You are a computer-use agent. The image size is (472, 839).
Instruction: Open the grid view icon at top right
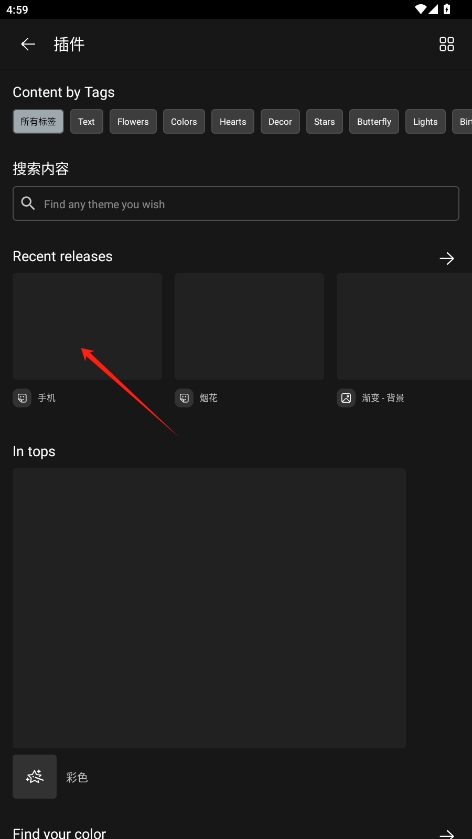(x=446, y=44)
